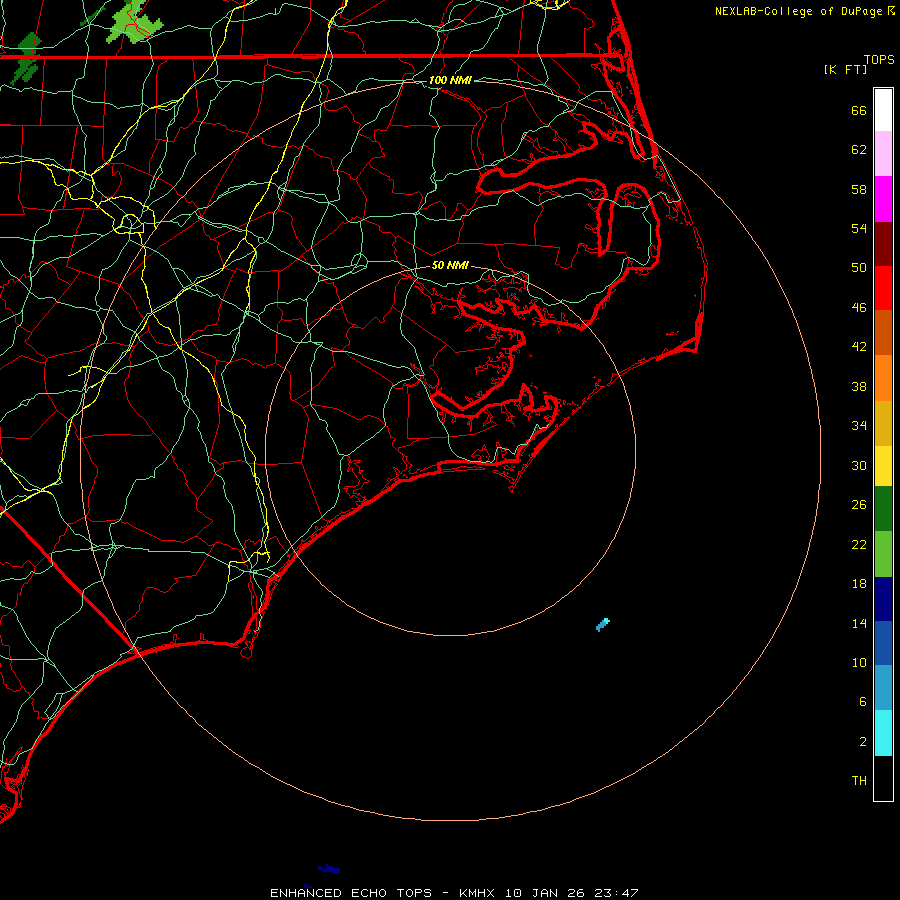This screenshot has width=900, height=900.
Task: Click the [K FT] units label
Action: pyautogui.click(x=845, y=69)
